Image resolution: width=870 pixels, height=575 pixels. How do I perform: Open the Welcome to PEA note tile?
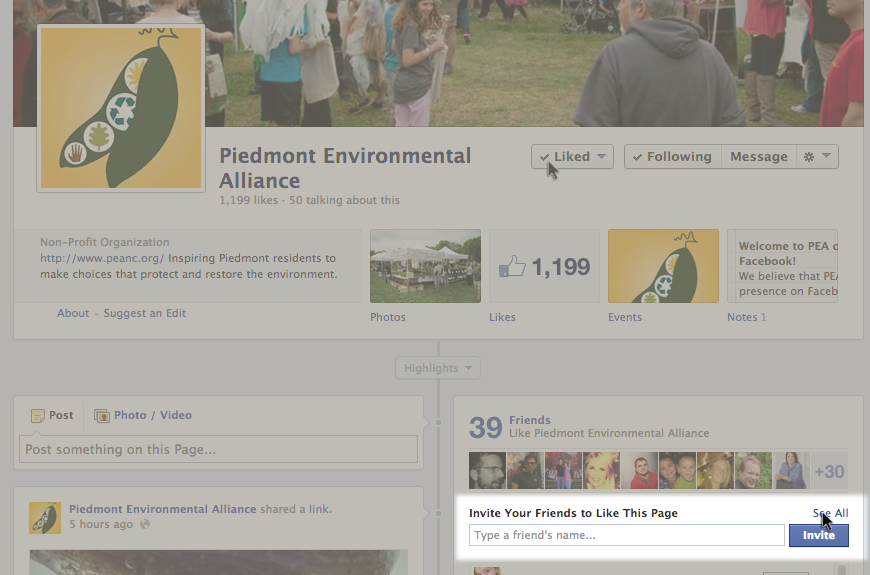coord(782,266)
